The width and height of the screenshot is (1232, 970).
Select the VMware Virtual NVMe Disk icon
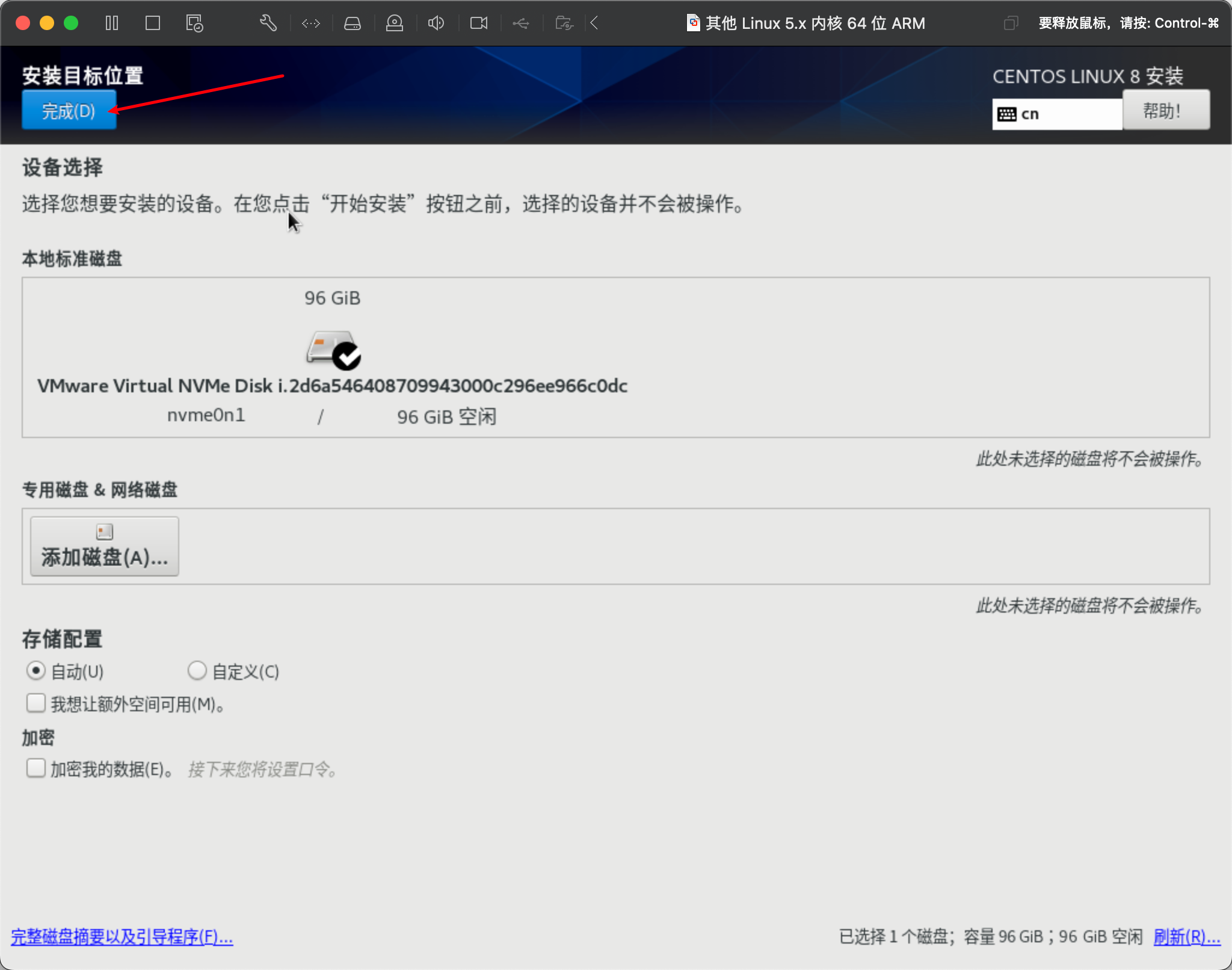click(333, 350)
